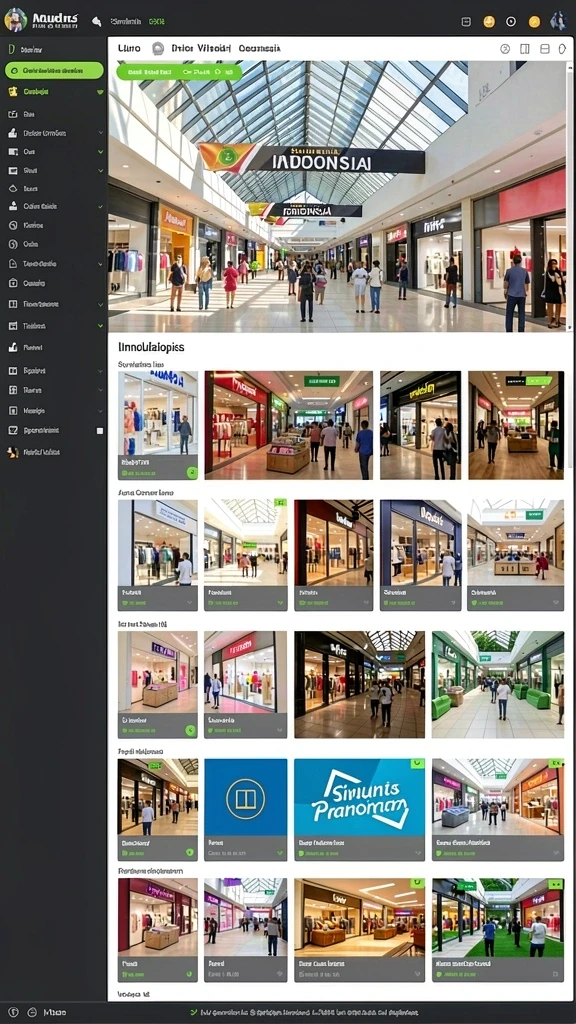Click the book icon on the blue card
Screen dimensions: 576x1024
click(x=246, y=799)
